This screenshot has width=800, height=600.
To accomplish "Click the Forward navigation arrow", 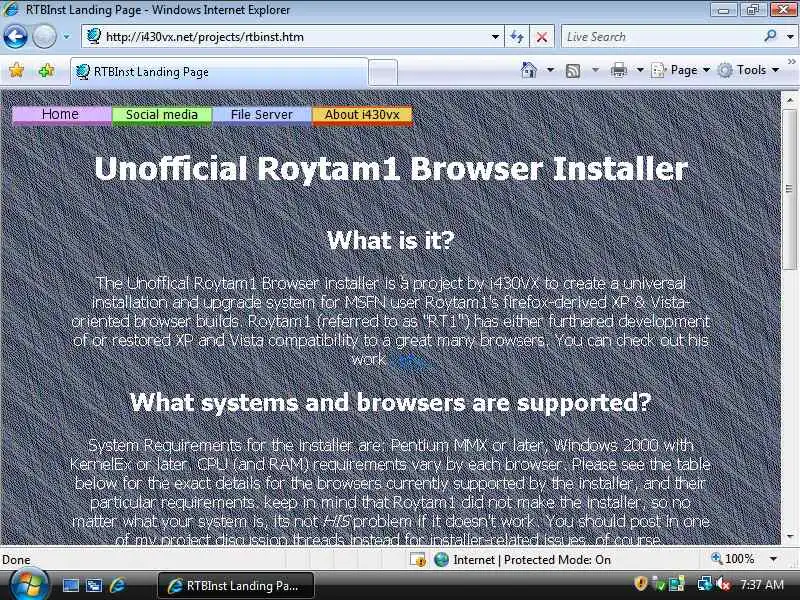I will point(44,36).
